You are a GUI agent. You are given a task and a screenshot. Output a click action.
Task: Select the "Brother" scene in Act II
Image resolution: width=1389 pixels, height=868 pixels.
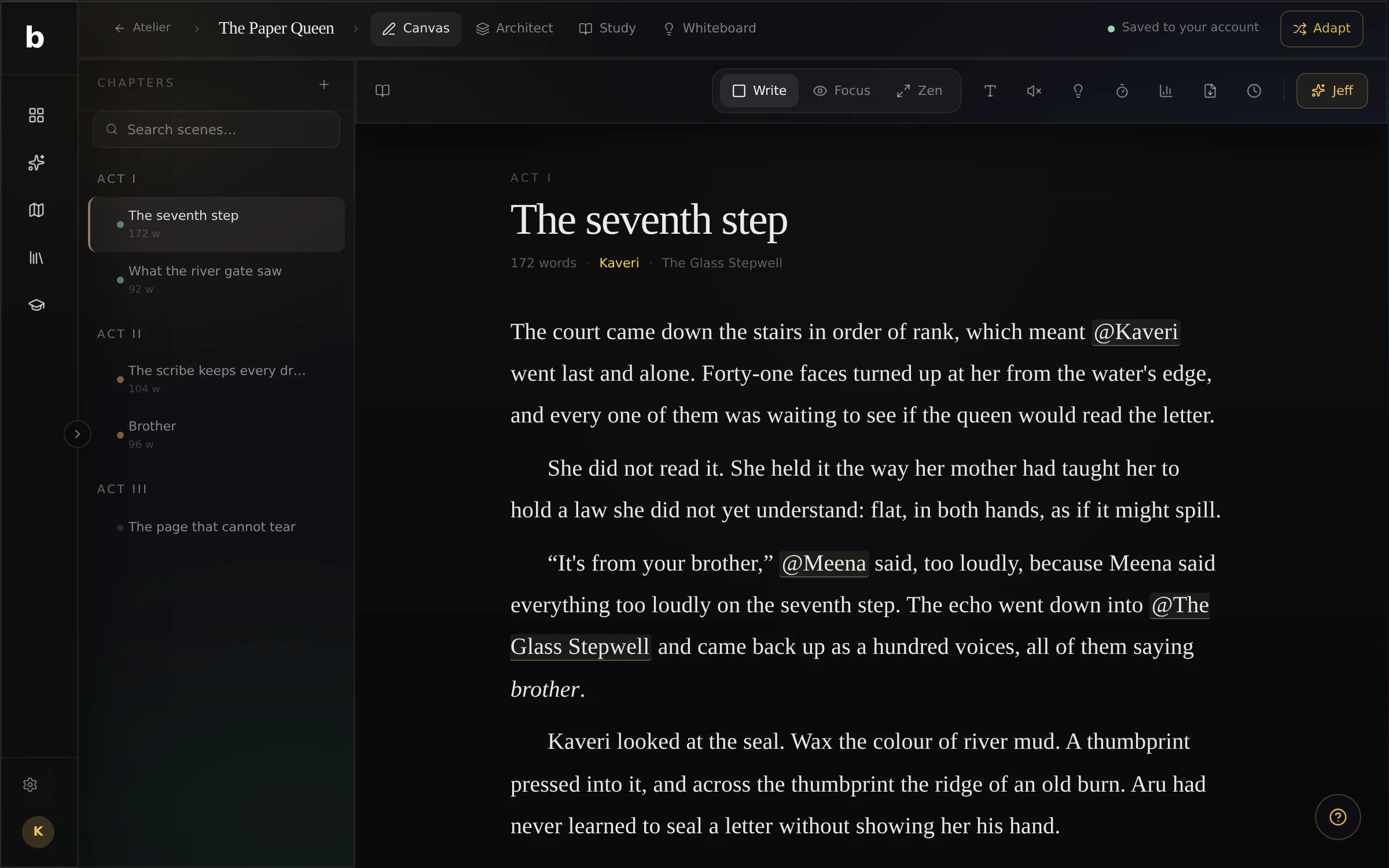click(x=216, y=434)
